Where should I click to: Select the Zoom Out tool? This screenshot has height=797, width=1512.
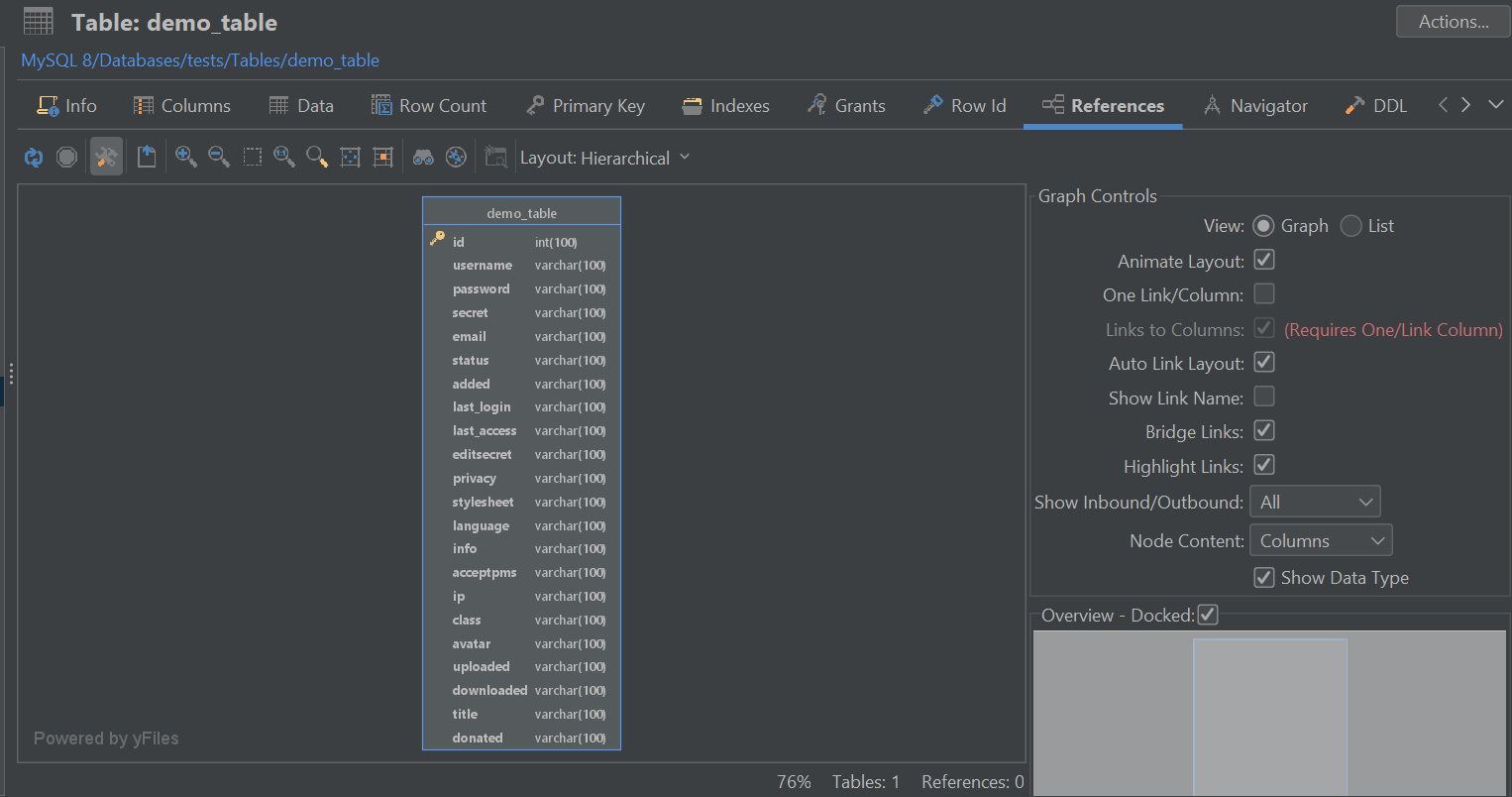point(219,157)
